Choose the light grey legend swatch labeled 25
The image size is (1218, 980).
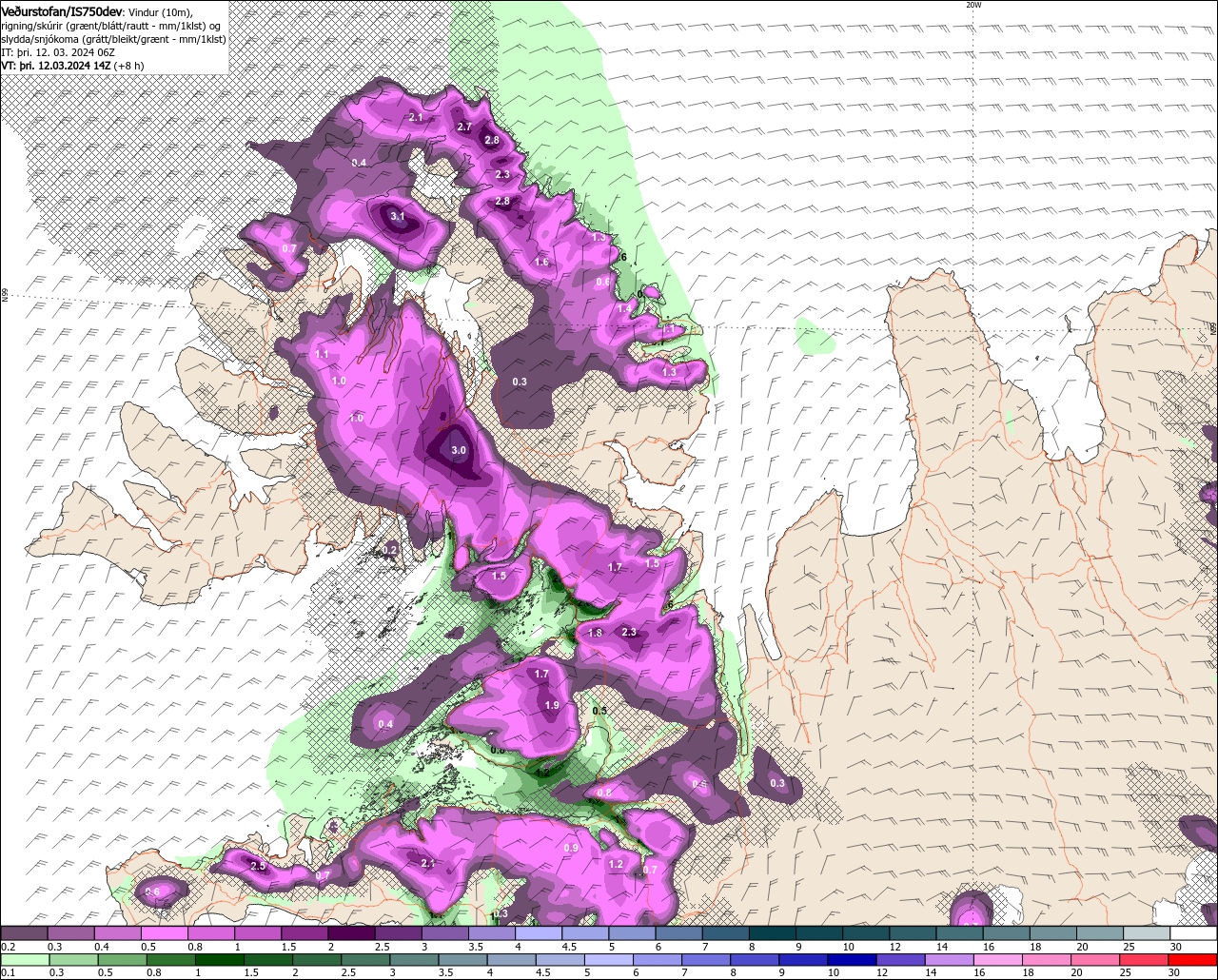(1147, 933)
